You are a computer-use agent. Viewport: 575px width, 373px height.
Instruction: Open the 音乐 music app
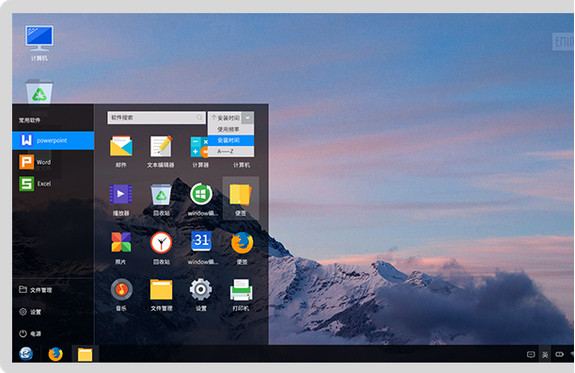(x=121, y=289)
